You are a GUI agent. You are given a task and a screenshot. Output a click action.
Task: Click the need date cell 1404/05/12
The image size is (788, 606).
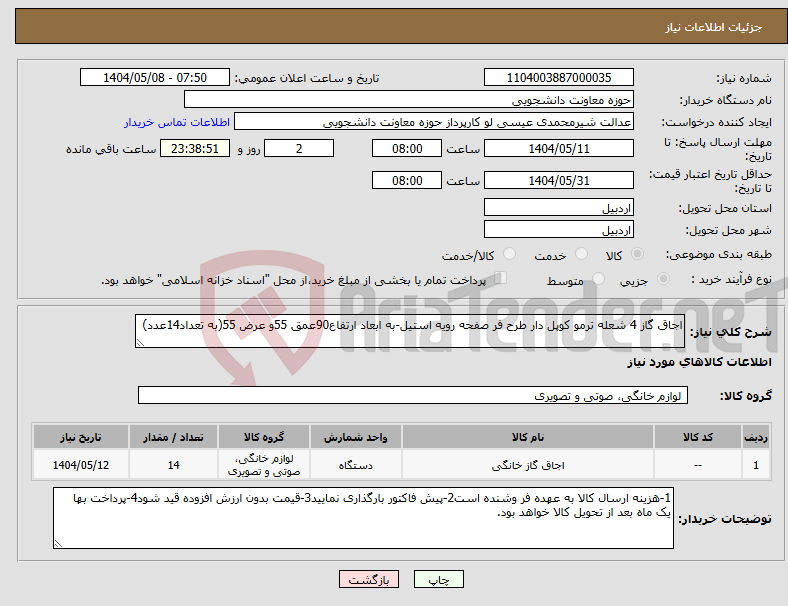[80, 465]
